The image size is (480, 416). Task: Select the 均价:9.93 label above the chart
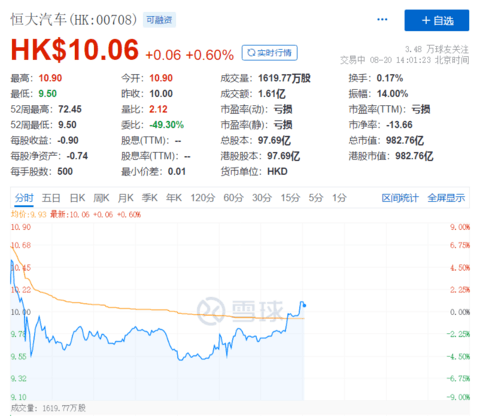(x=29, y=214)
